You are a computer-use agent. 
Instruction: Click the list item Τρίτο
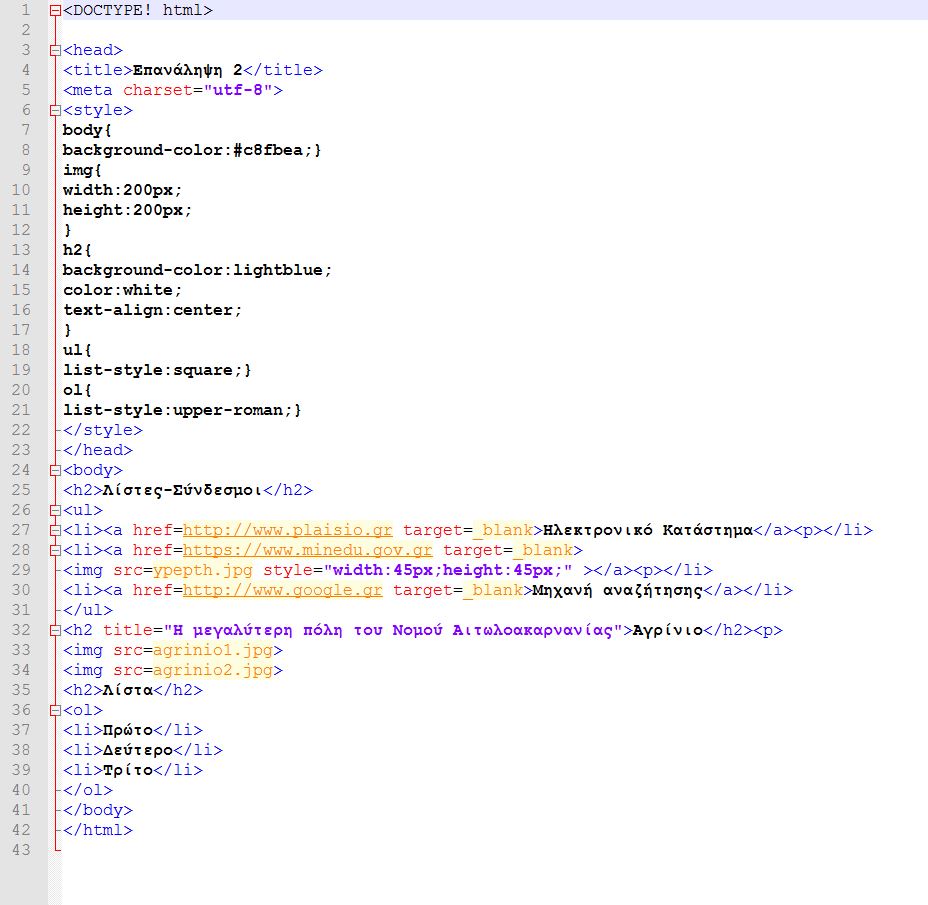pos(128,770)
